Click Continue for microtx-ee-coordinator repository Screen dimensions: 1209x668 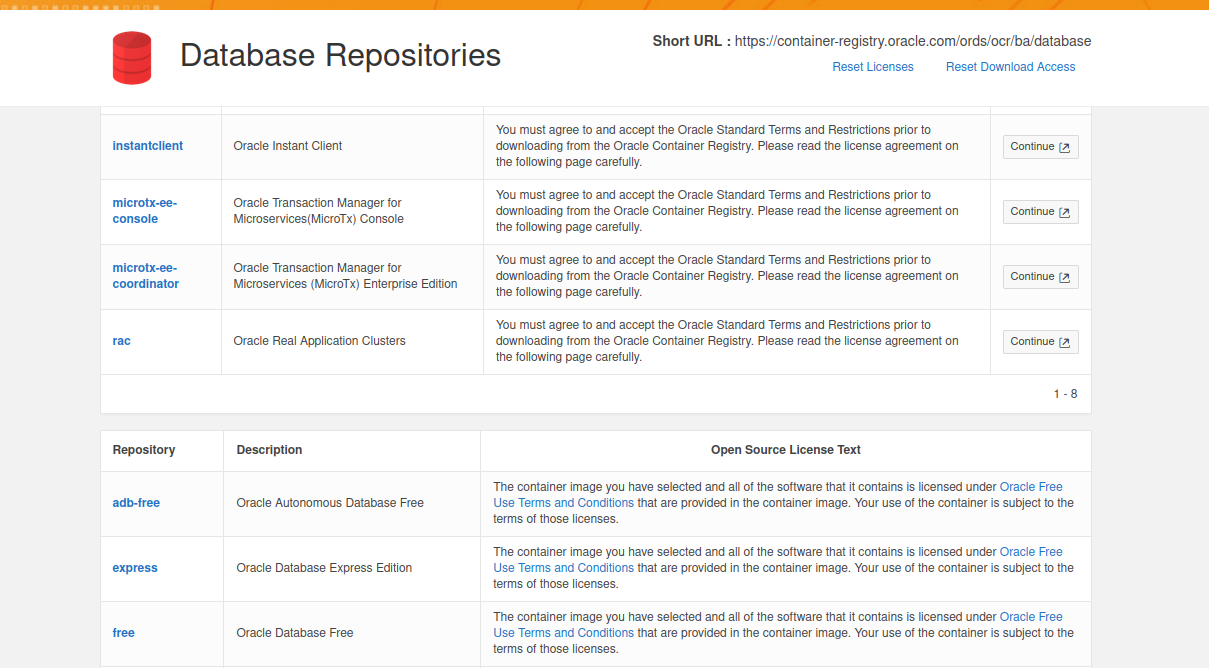coord(1040,277)
